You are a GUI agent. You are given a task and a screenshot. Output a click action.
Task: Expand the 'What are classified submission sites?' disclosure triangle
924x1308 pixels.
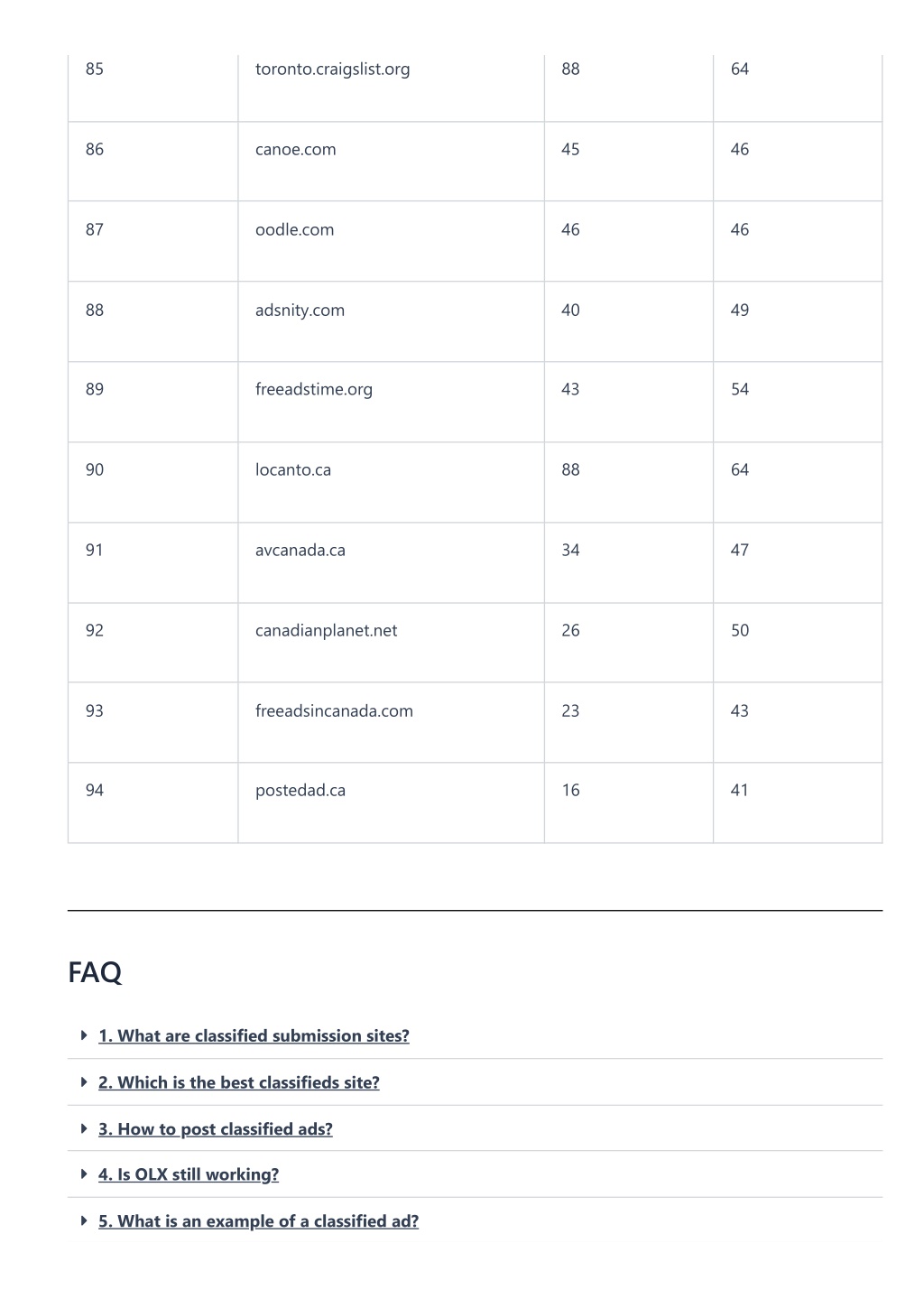coord(84,1035)
